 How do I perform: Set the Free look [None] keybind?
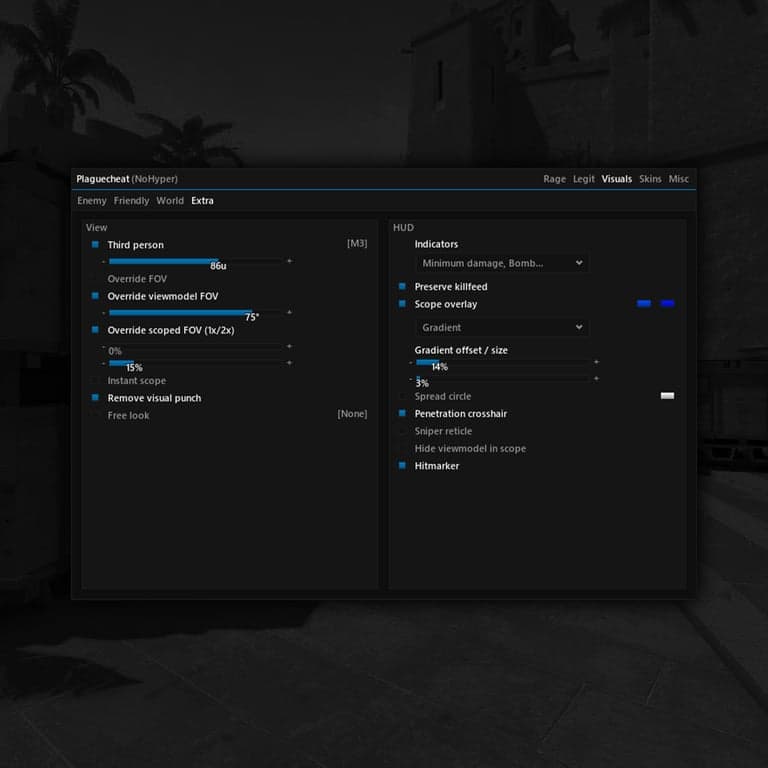pos(352,414)
